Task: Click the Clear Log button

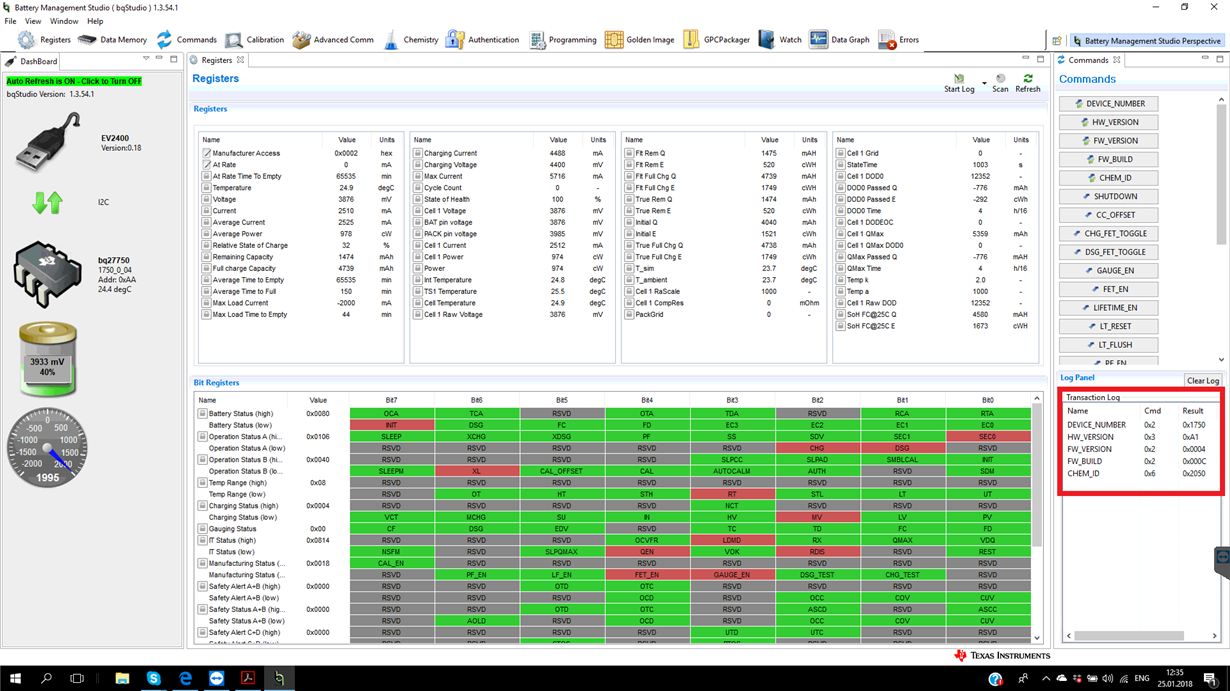Action: 1202,380
